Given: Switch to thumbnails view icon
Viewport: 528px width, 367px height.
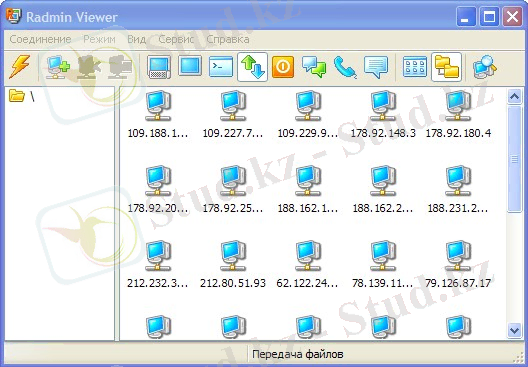Looking at the screenshot, I should click(415, 66).
